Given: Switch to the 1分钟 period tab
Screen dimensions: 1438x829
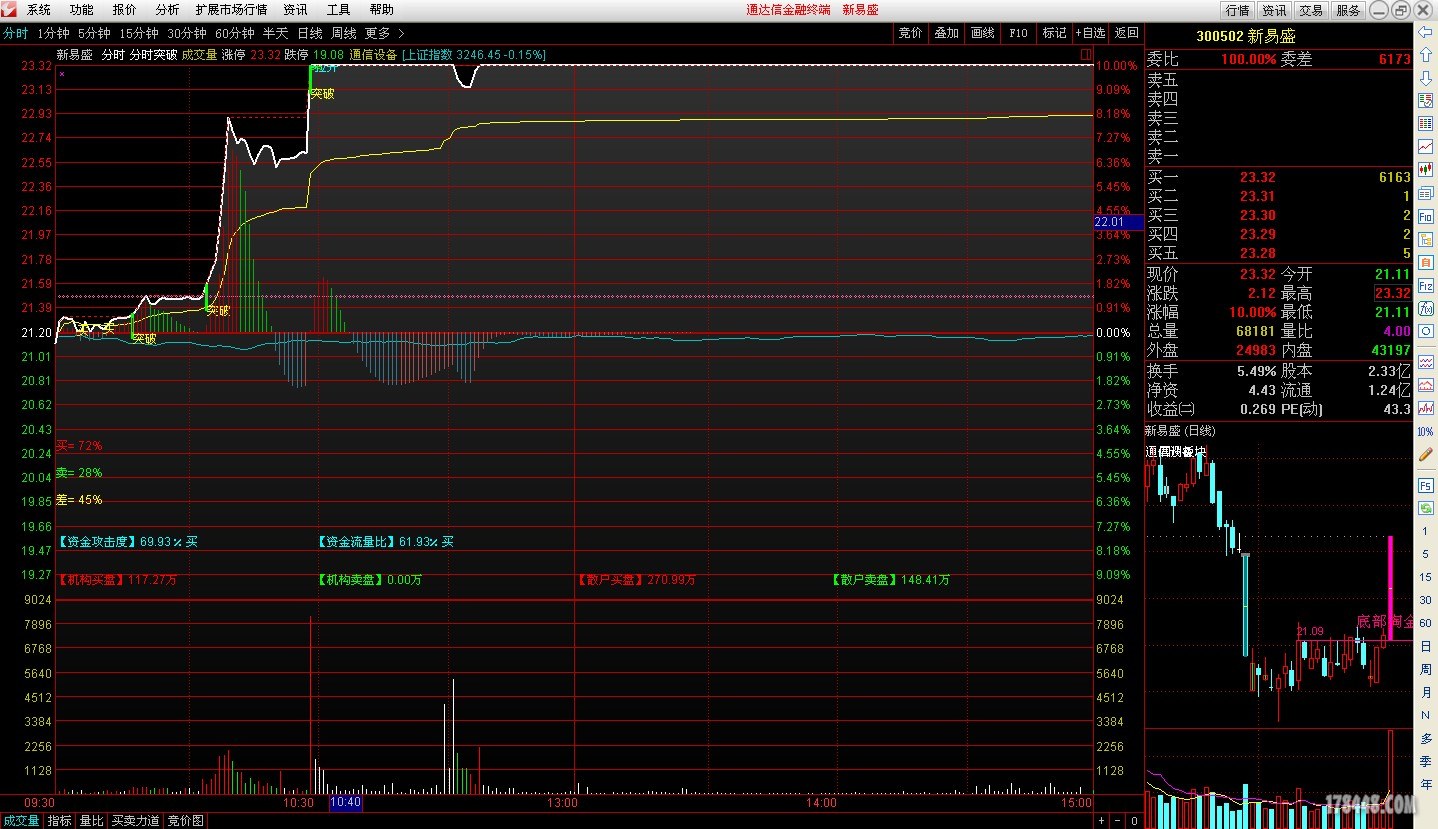Looking at the screenshot, I should [53, 33].
